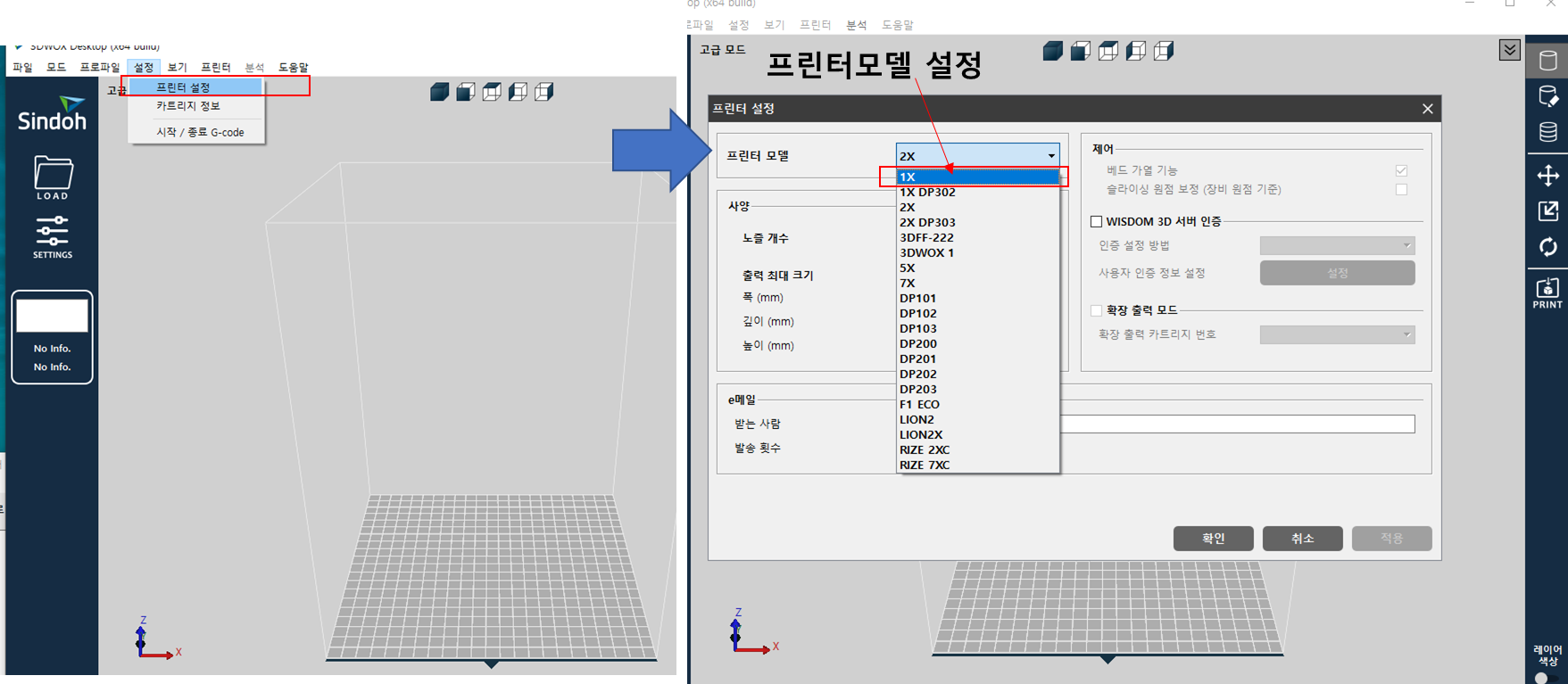This screenshot has height=684, width=1568.
Task: Select 1X in printer model list
Action: (977, 177)
